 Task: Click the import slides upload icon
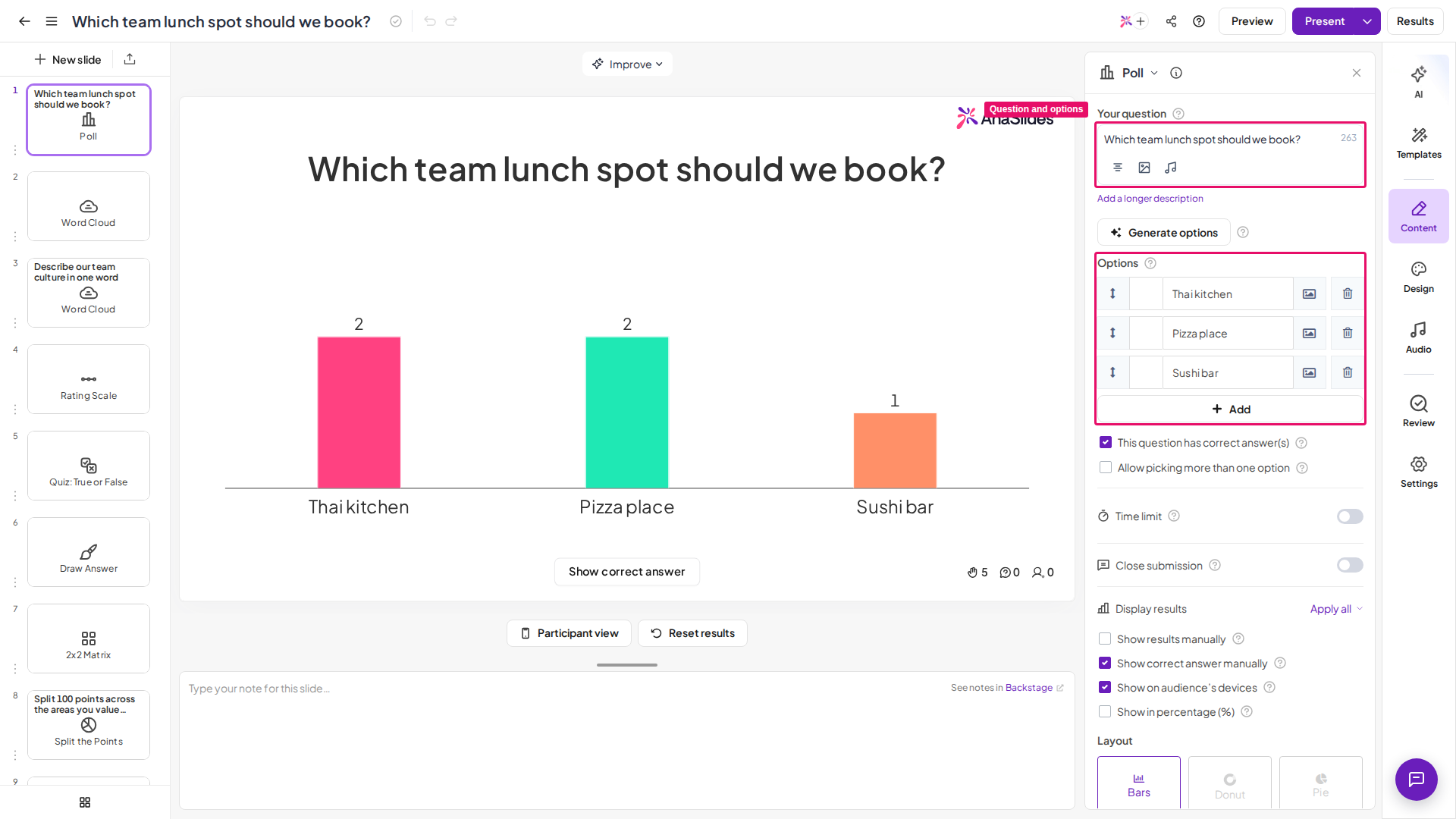point(130,59)
